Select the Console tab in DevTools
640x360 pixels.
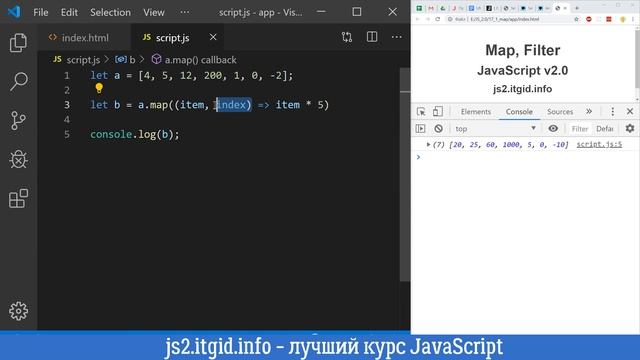[x=519, y=111]
